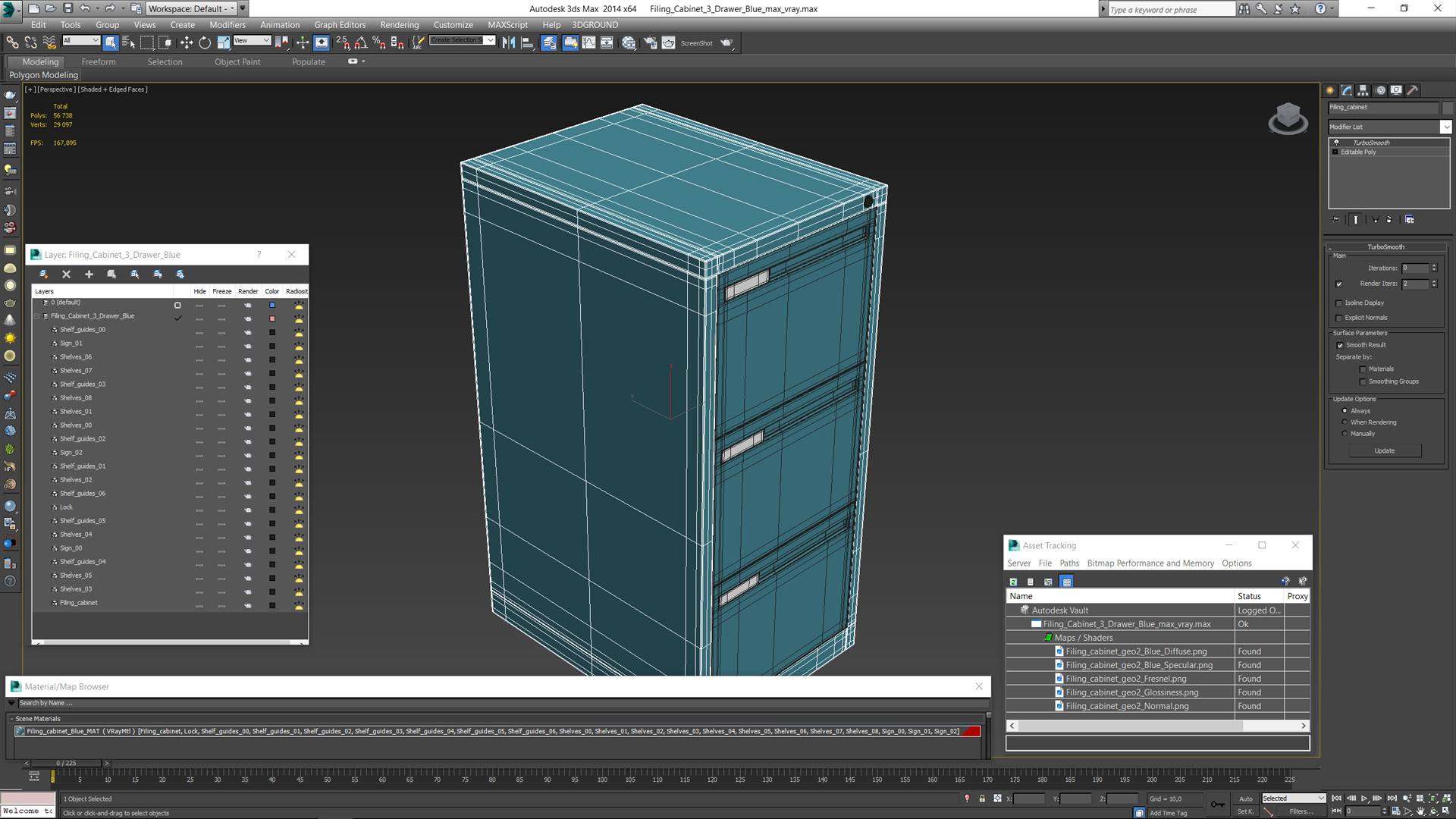The image size is (1456, 819).
Task: Expand the Editable Poly stack entry
Action: 1335,152
